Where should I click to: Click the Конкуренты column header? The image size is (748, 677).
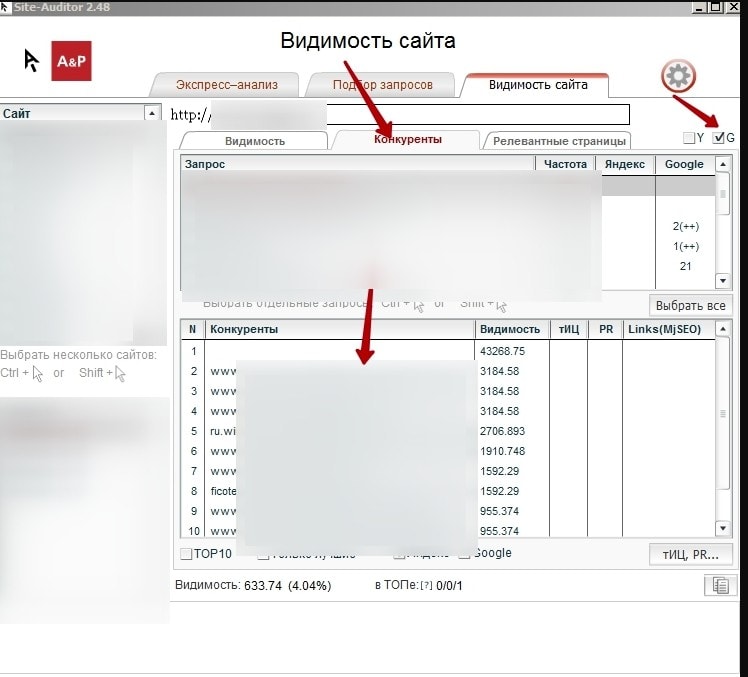[340, 329]
